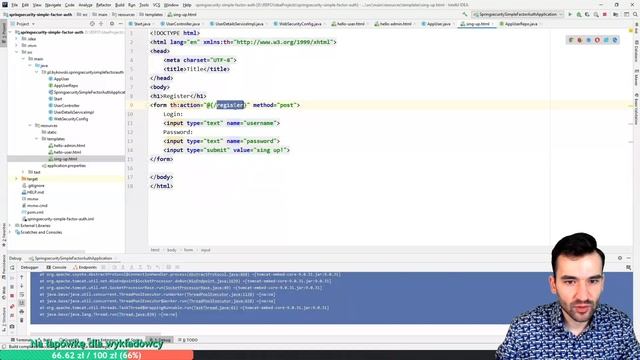Image resolution: width=640 pixels, height=360 pixels.
Task: Switch to AppUserRepo.java tab
Action: tap(518, 24)
